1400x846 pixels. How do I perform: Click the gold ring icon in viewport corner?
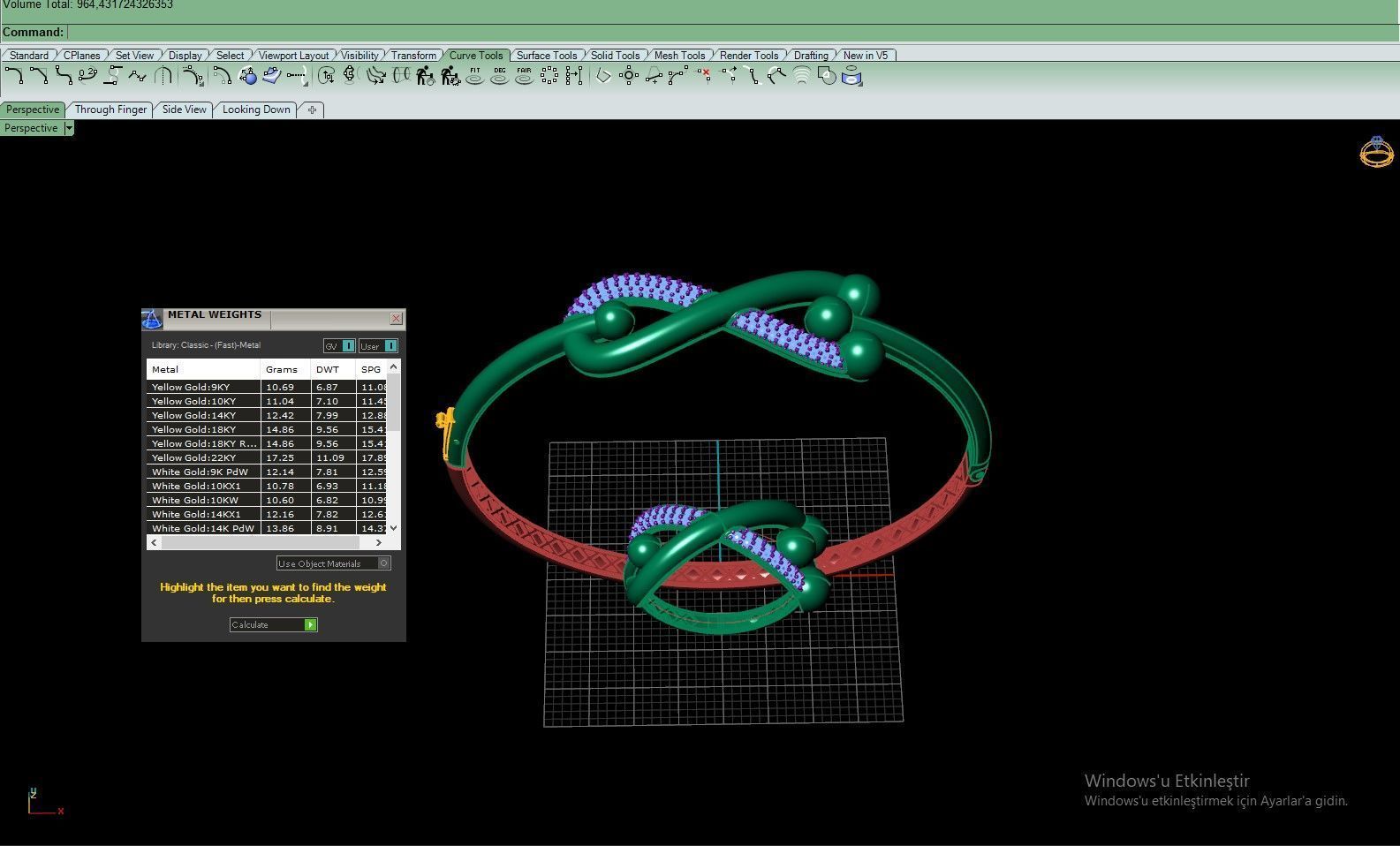pyautogui.click(x=1376, y=152)
